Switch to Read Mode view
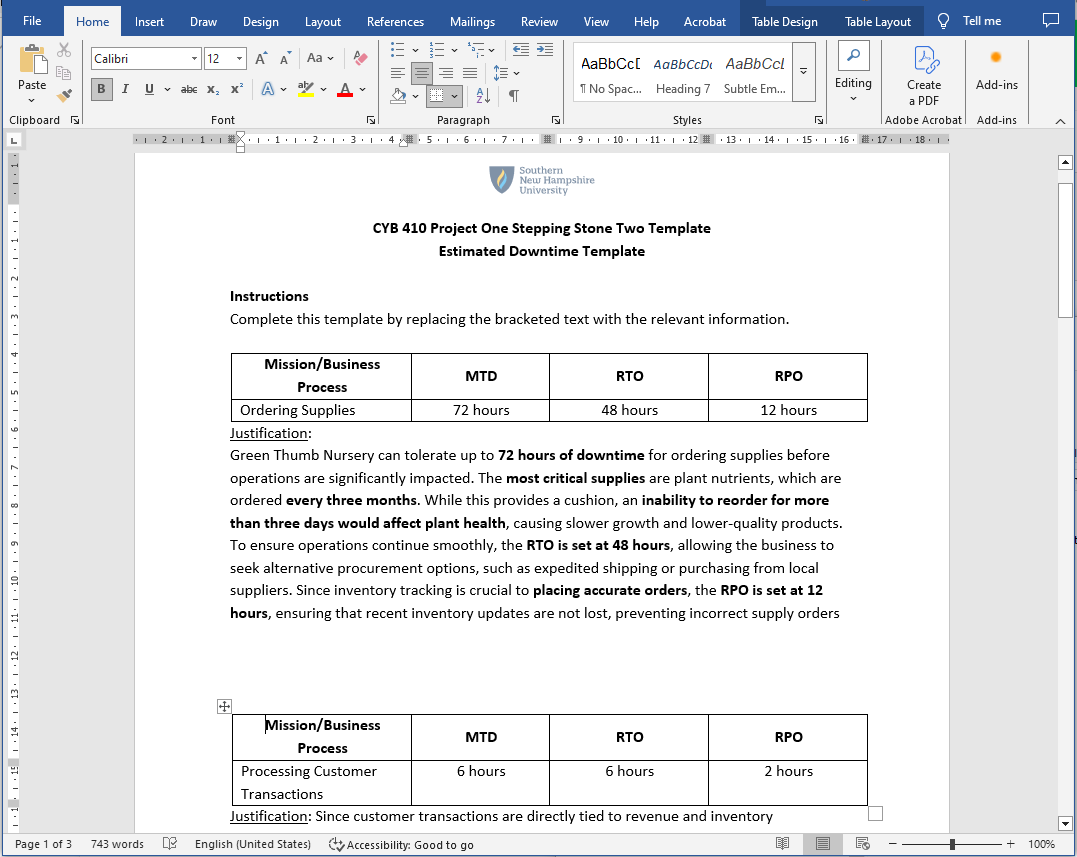Screen dimensions: 1077x857 point(782,843)
